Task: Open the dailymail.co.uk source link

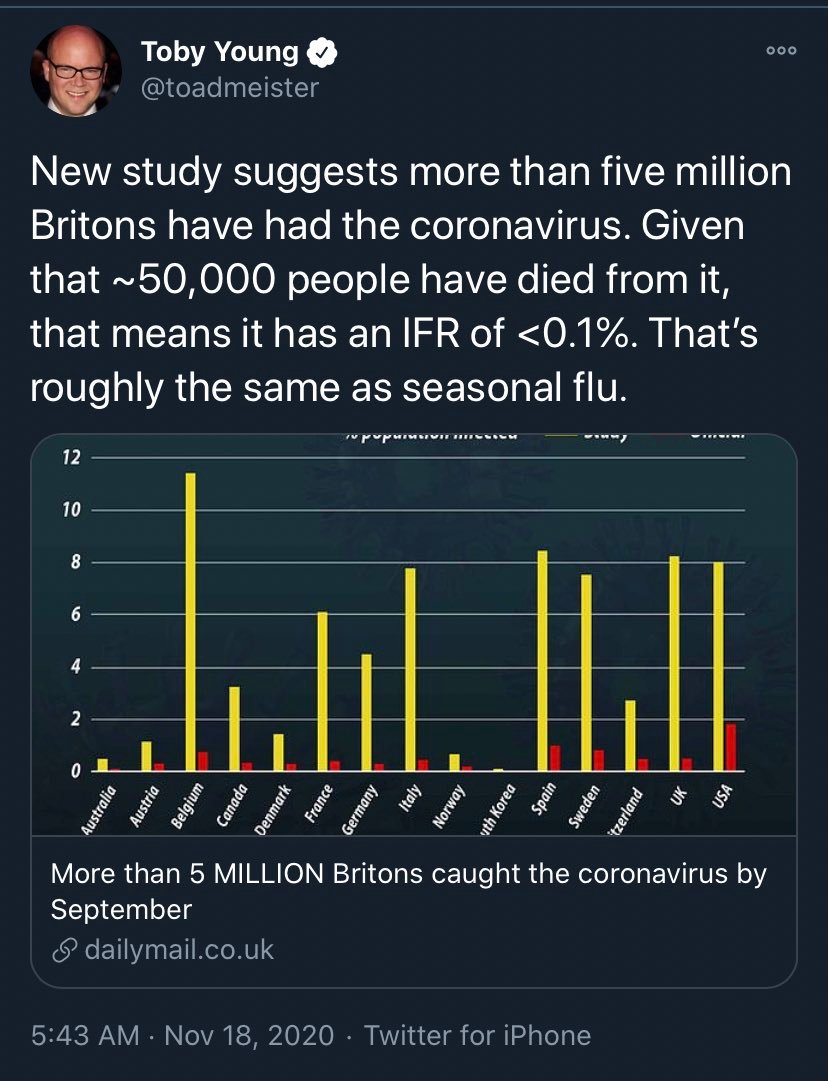Action: (x=178, y=949)
